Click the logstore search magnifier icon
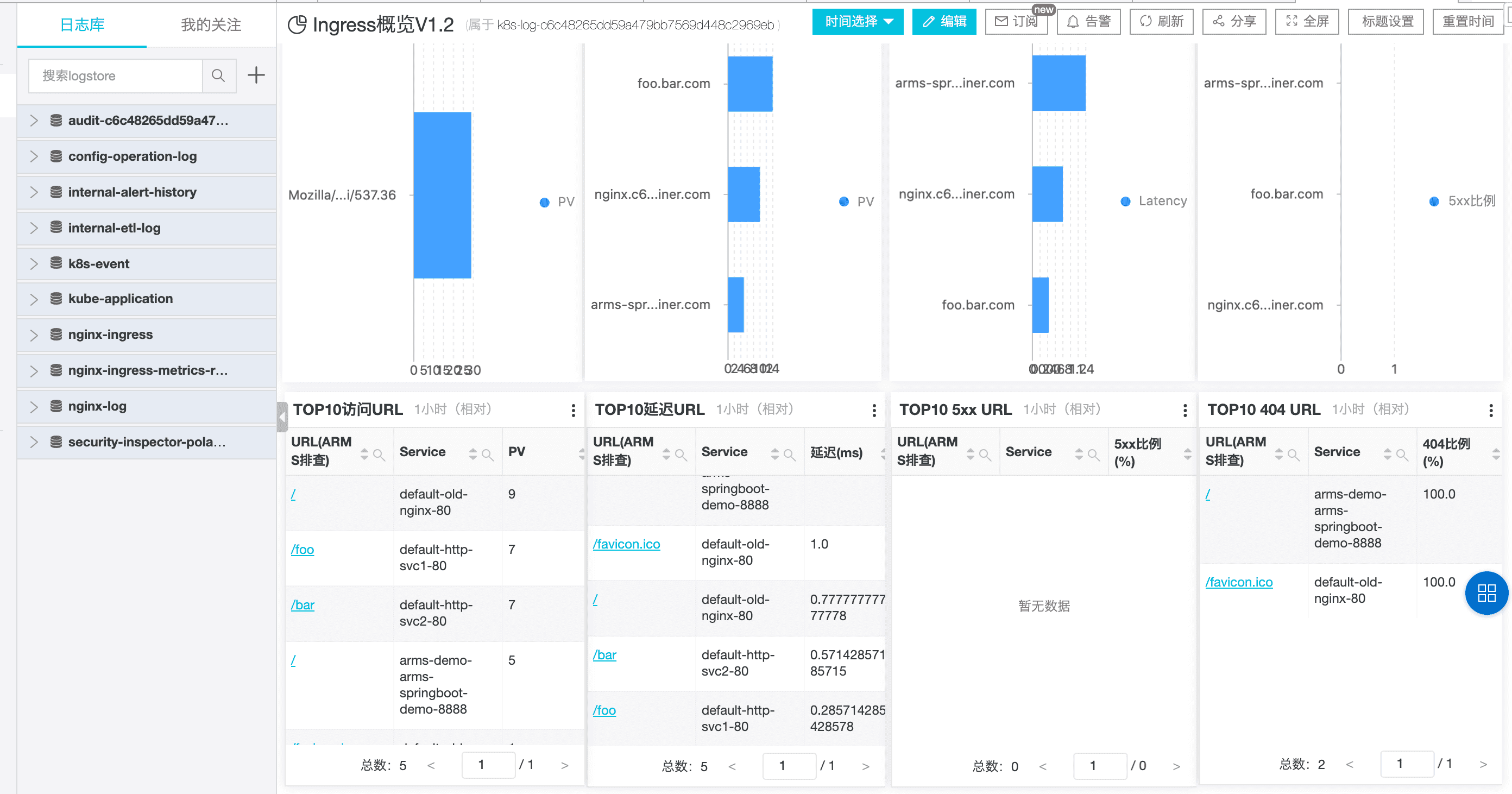Image resolution: width=1512 pixels, height=794 pixels. tap(218, 75)
